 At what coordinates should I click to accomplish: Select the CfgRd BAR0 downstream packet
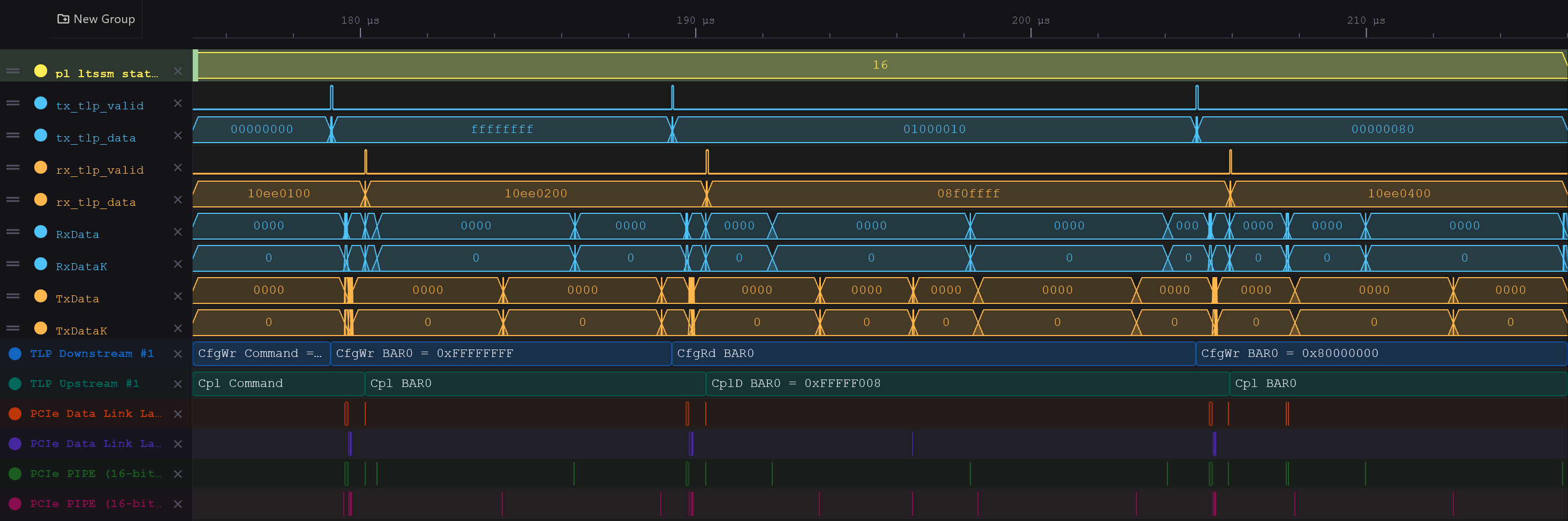(x=934, y=353)
